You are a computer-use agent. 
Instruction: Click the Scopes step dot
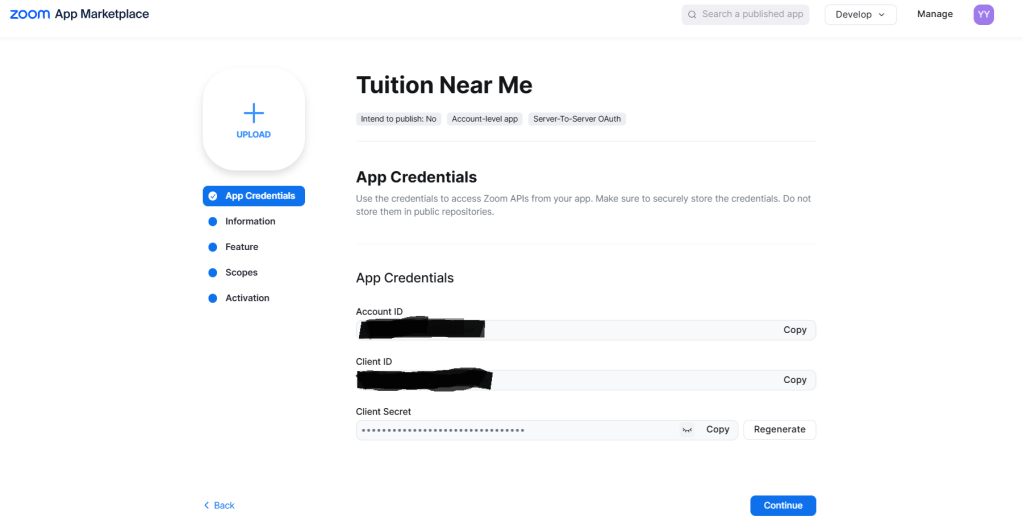point(213,273)
